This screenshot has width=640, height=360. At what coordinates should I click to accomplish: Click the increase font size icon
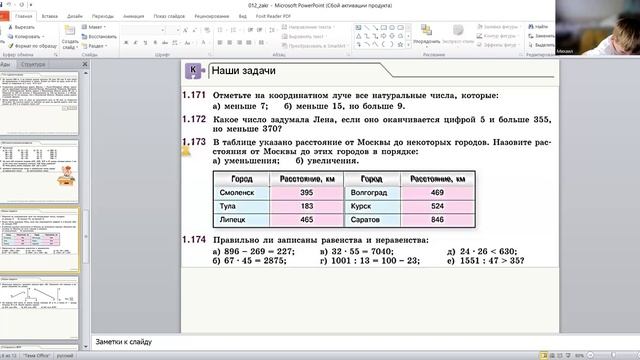(185, 30)
